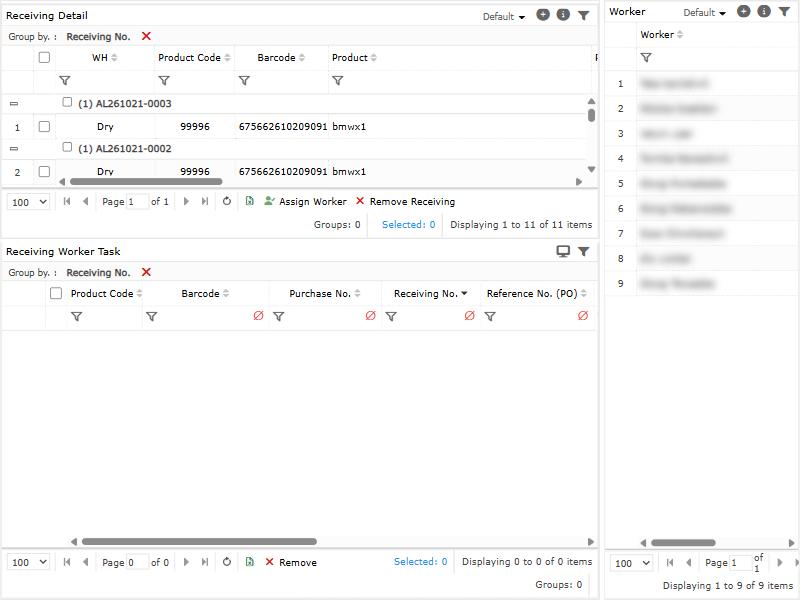This screenshot has height=600, width=800.
Task: Toggle the filter icon in Worker panel header
Action: pyautogui.click(x=784, y=12)
